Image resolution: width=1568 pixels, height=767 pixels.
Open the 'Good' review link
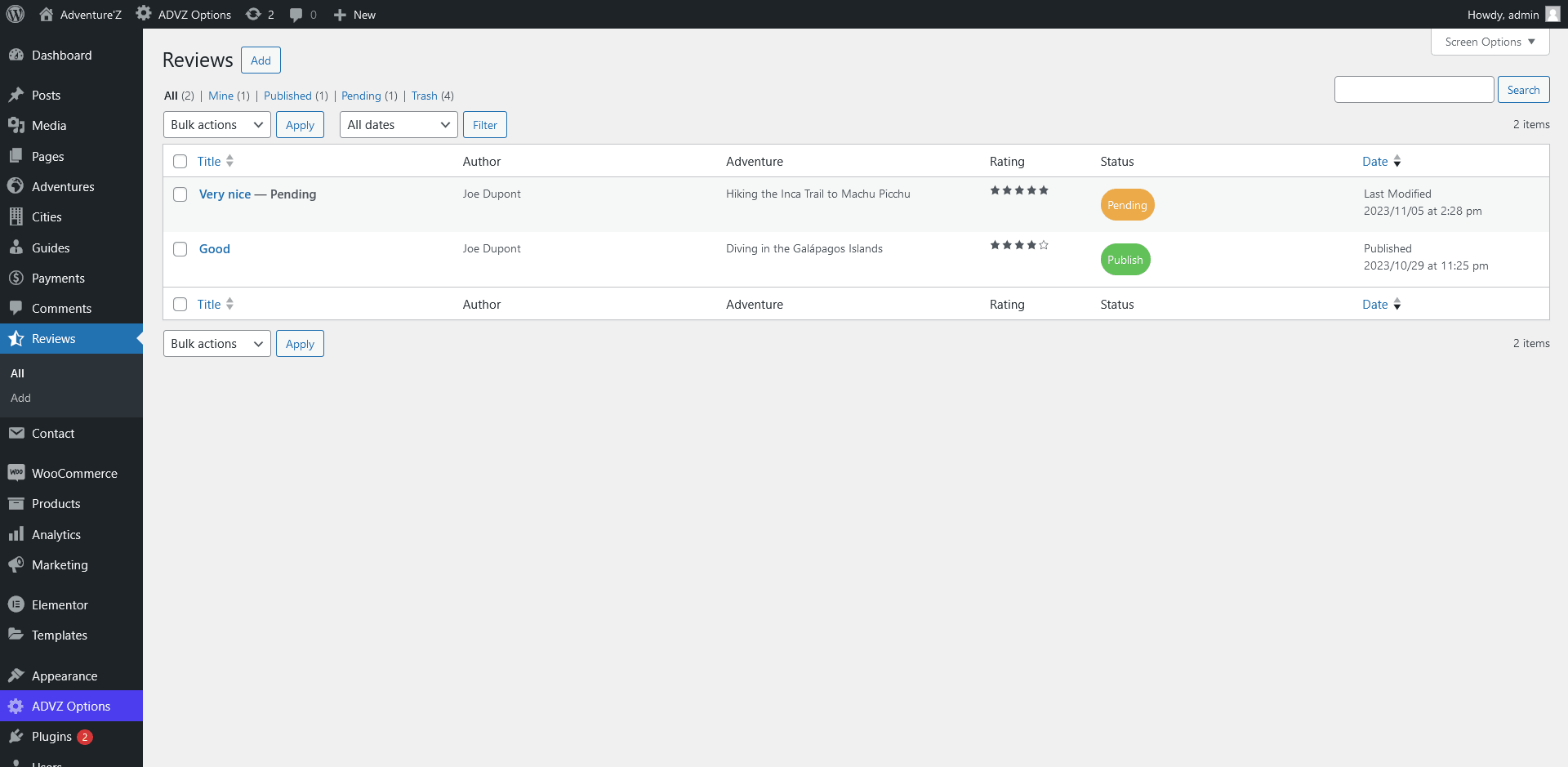(x=215, y=249)
